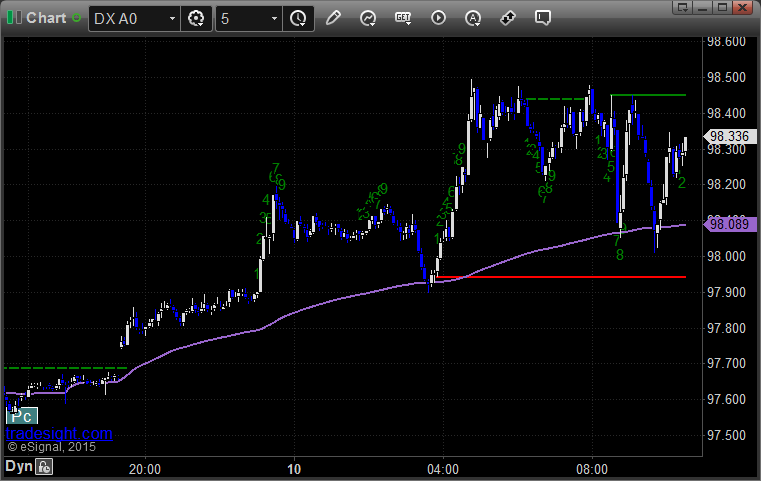Expand the interval 5 dropdown
Viewport: 761px width, 481px height.
(274, 18)
